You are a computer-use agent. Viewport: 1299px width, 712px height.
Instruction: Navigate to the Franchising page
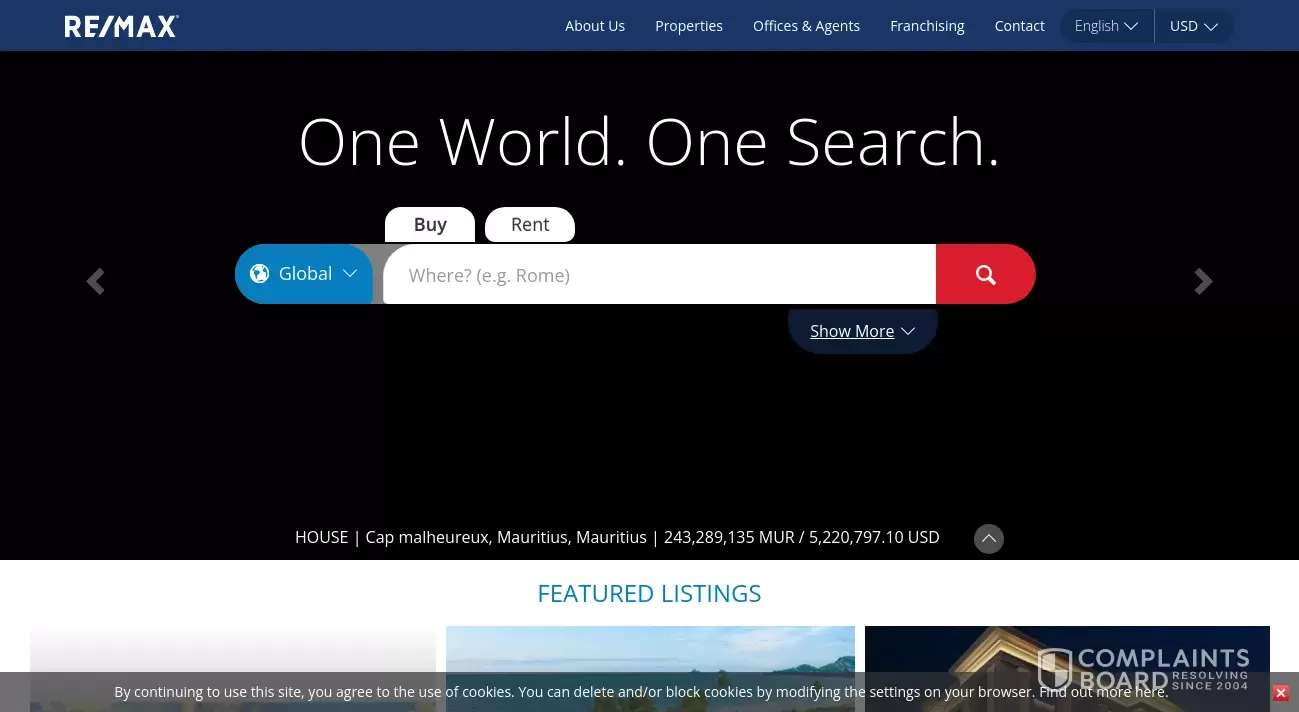[927, 26]
